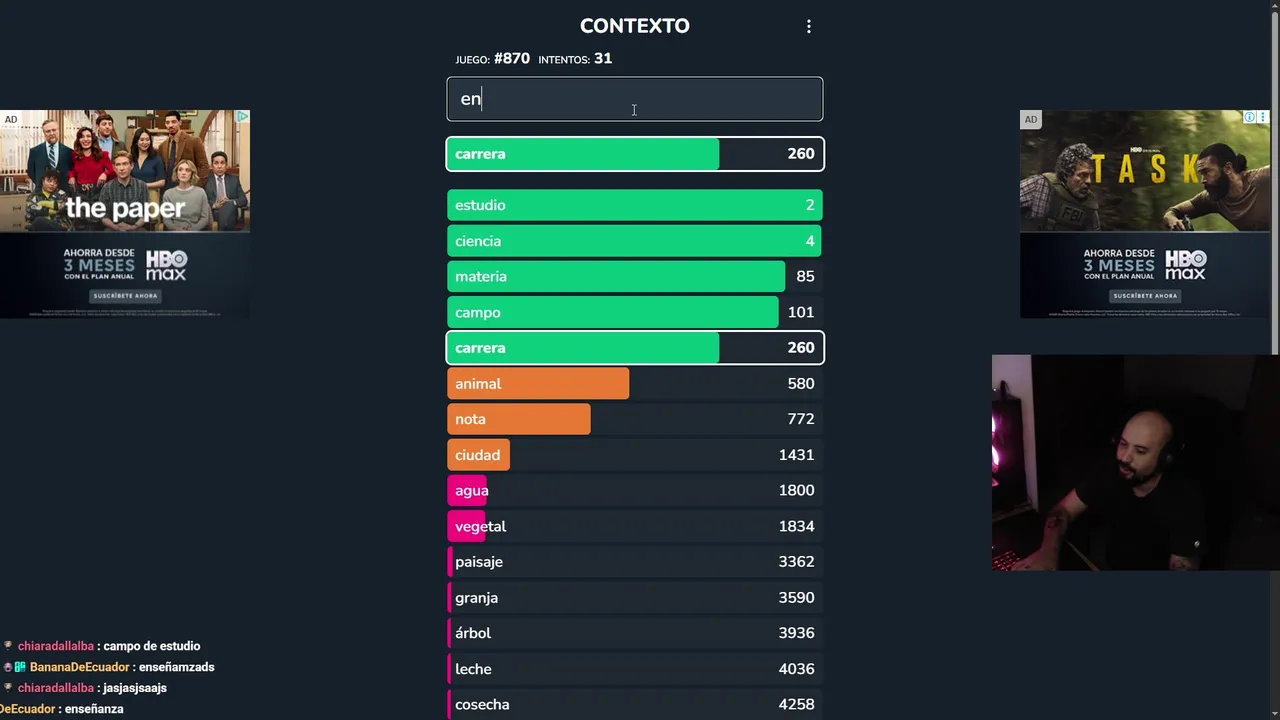Screen dimensions: 1280x720
Task: Open the three-dot menu beside the CONTEXTO title
Action: click(x=809, y=27)
